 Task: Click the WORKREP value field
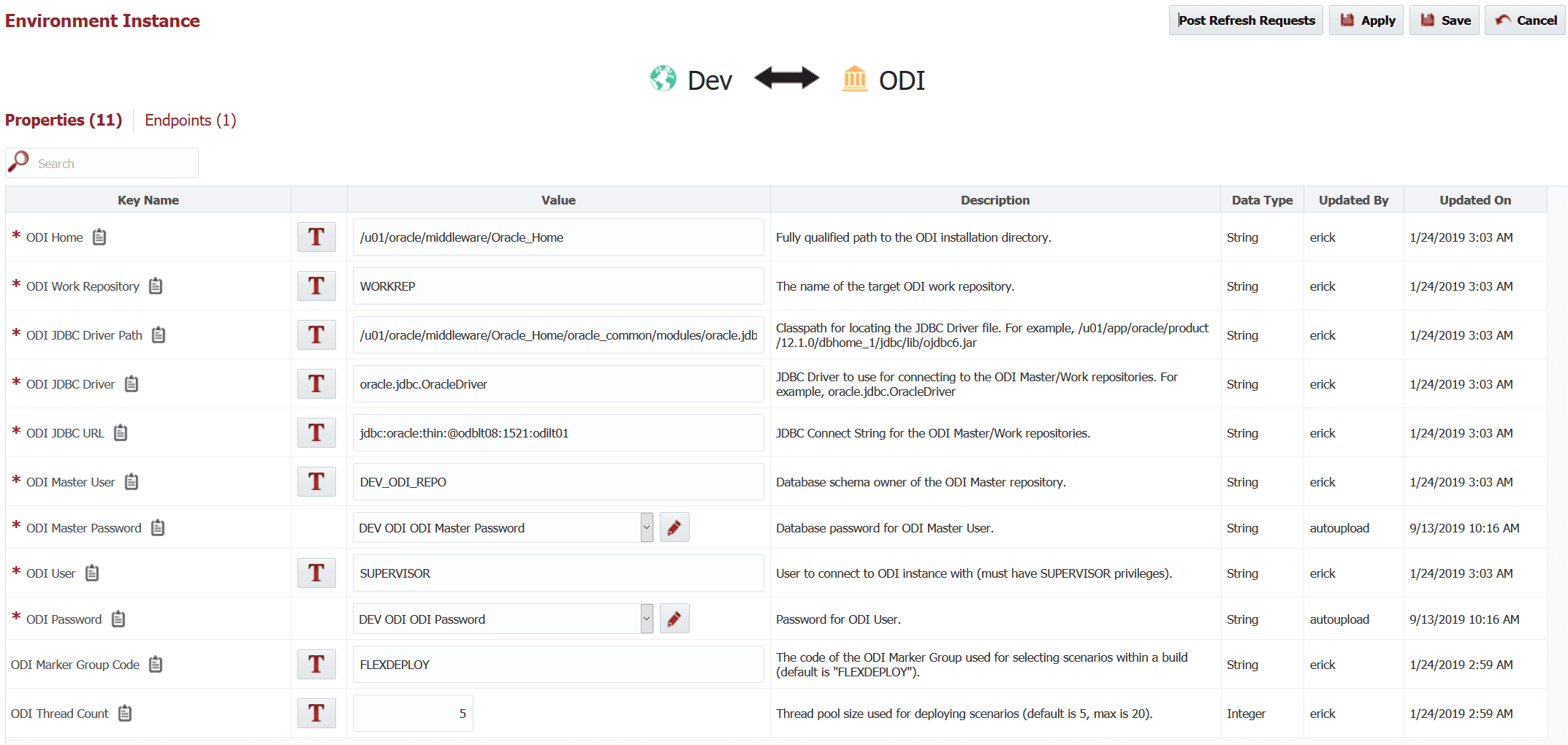click(558, 286)
